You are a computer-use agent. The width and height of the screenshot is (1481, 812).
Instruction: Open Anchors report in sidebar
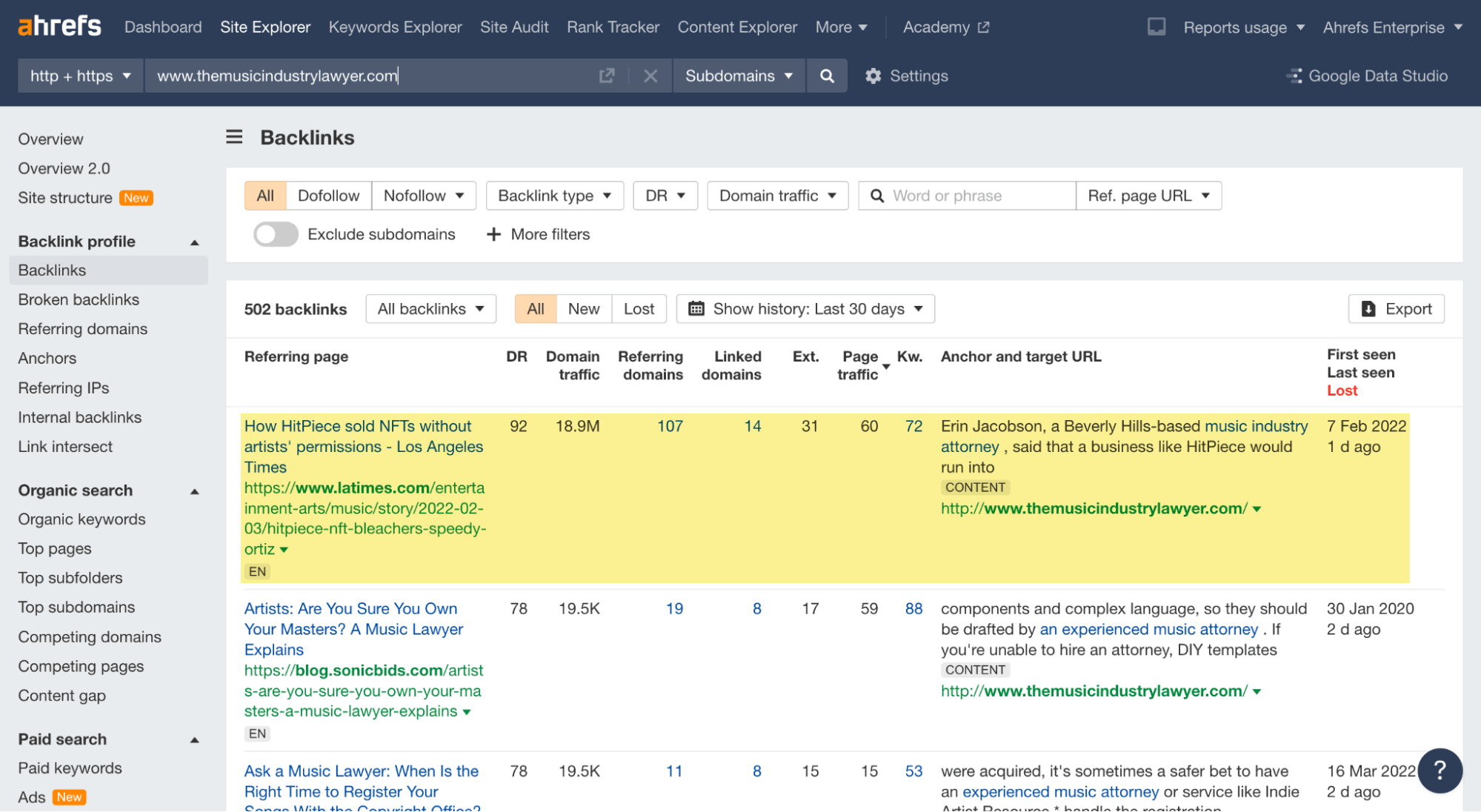[47, 358]
